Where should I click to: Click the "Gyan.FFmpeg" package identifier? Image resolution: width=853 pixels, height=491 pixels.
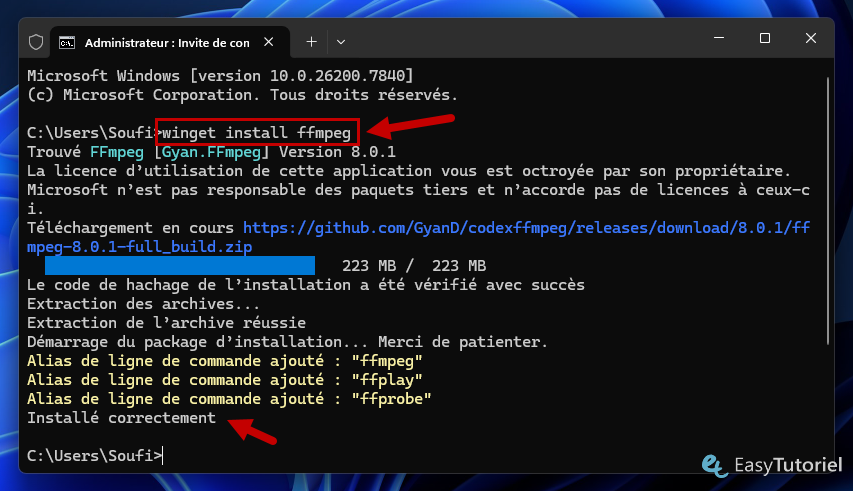pyautogui.click(x=211, y=152)
